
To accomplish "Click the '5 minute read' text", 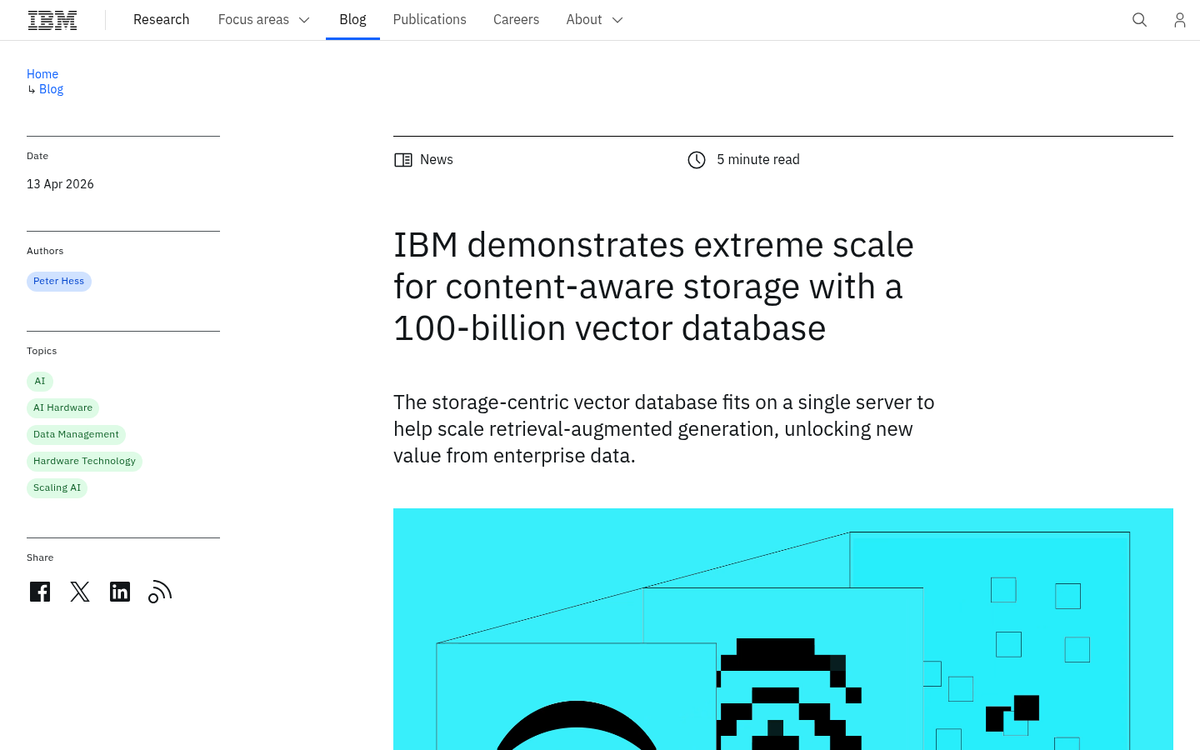I will point(758,160).
